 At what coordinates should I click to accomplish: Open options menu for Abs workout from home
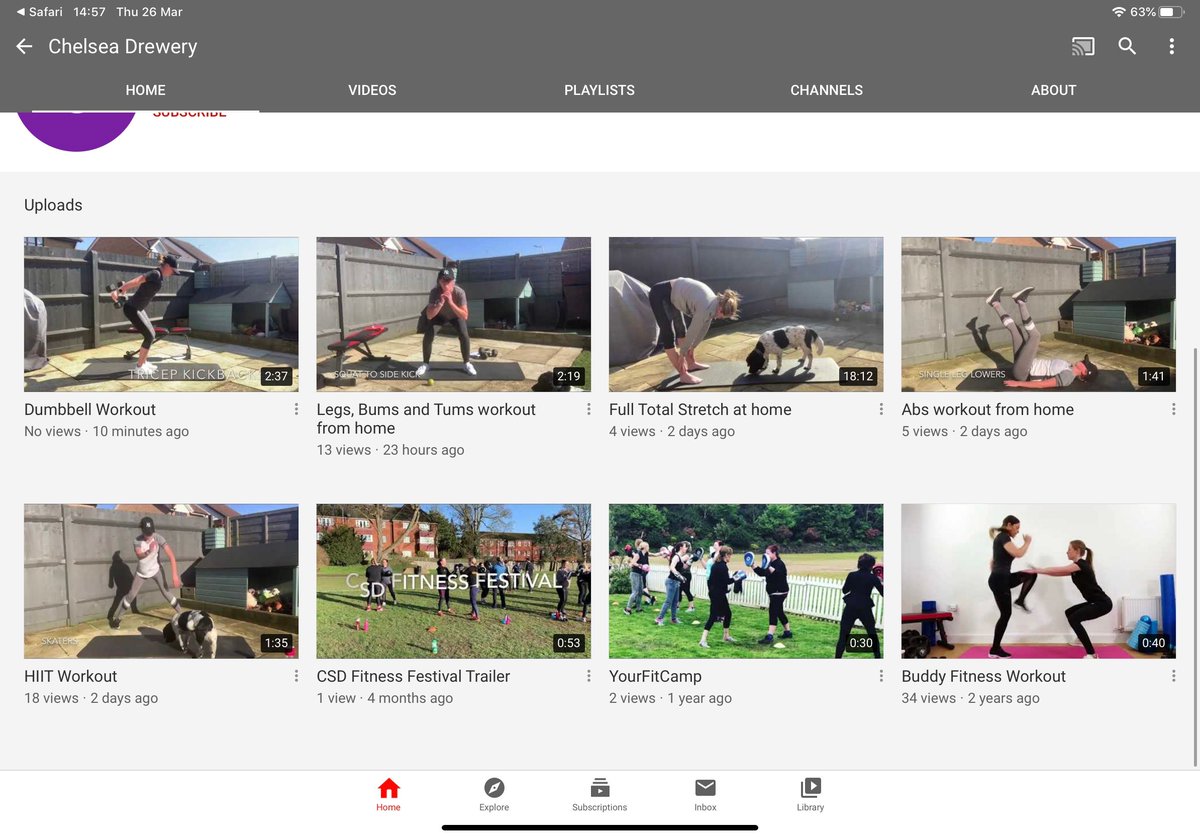1173,409
